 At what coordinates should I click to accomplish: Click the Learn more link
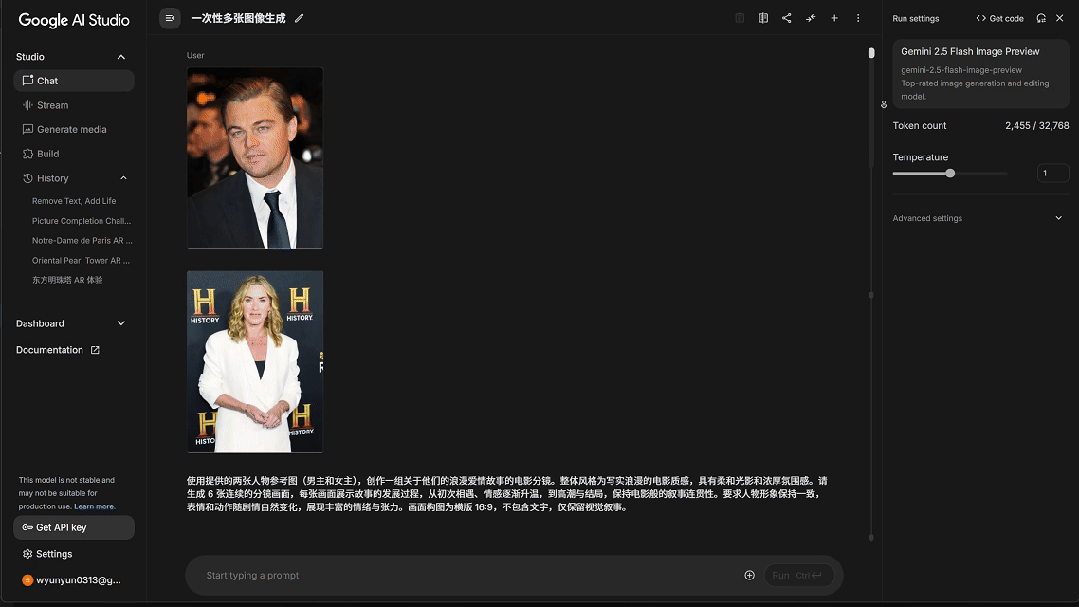point(95,505)
